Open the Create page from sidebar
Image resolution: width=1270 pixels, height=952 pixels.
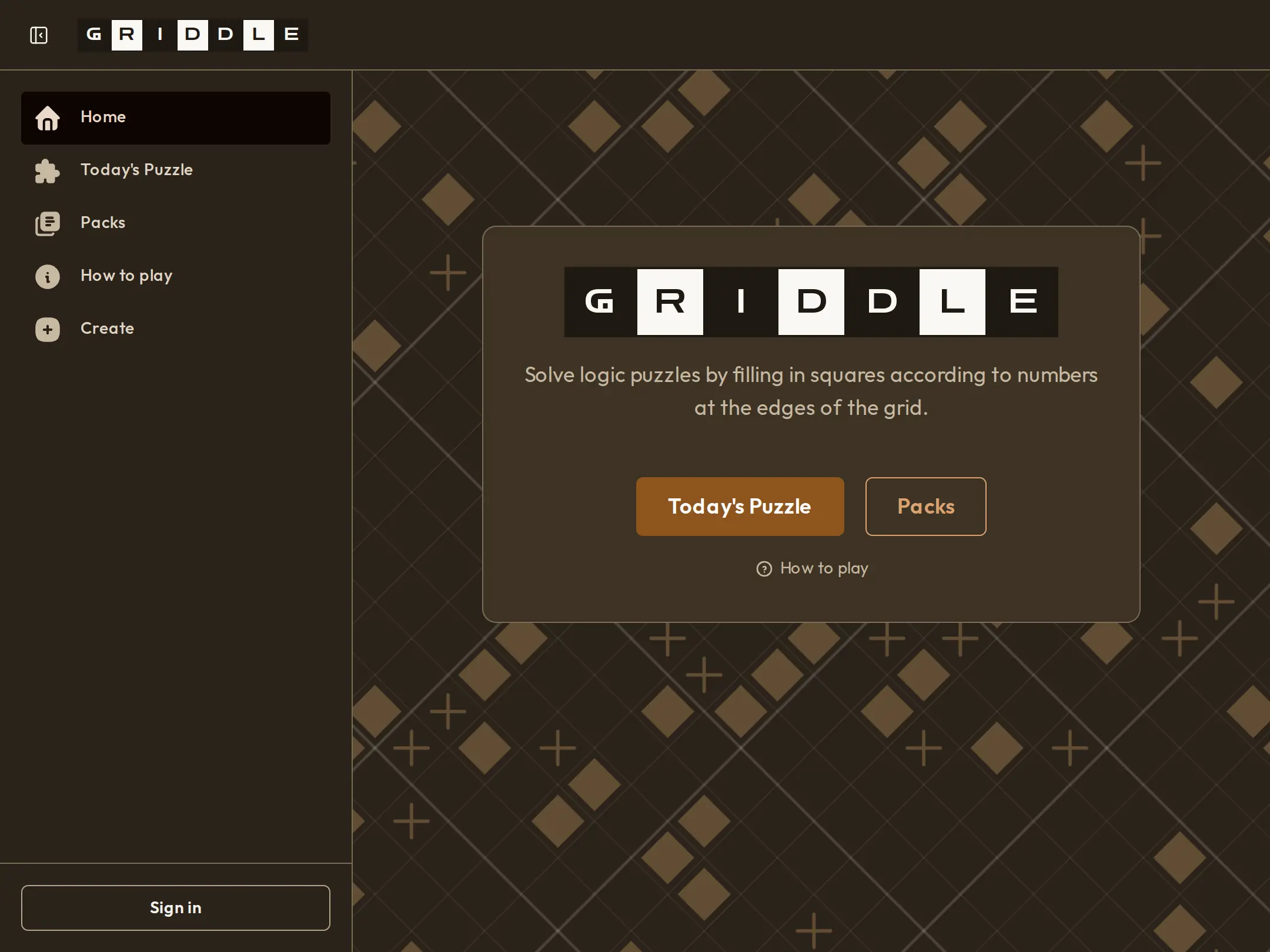tap(176, 330)
